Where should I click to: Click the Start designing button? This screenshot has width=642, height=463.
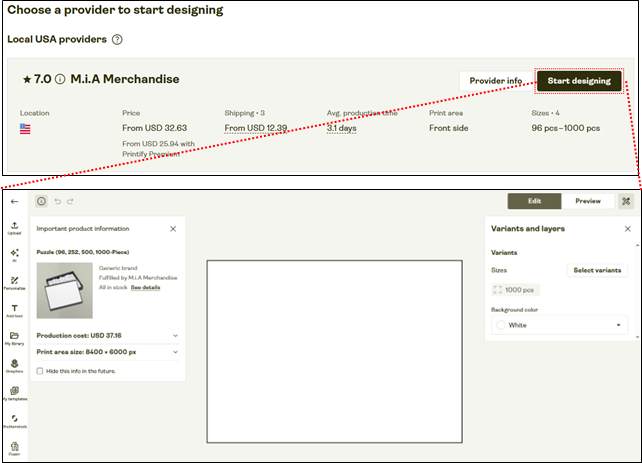(x=579, y=80)
